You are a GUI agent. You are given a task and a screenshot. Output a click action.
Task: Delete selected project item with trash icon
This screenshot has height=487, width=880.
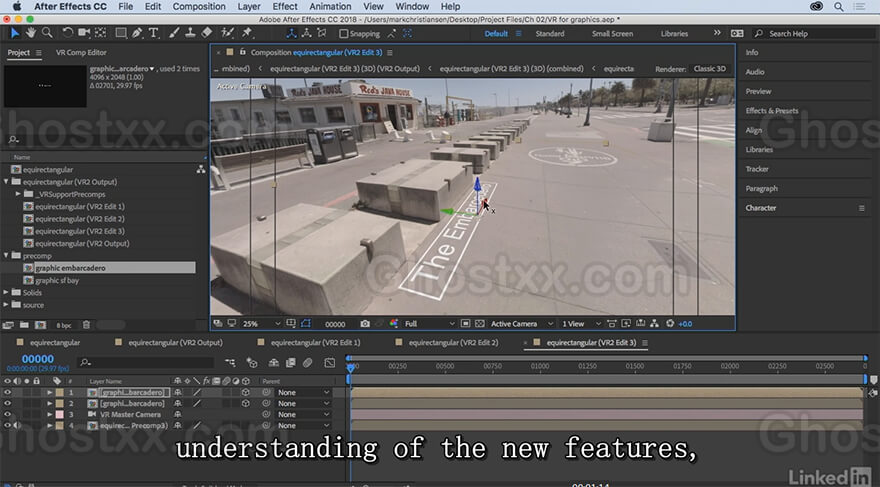click(x=86, y=325)
